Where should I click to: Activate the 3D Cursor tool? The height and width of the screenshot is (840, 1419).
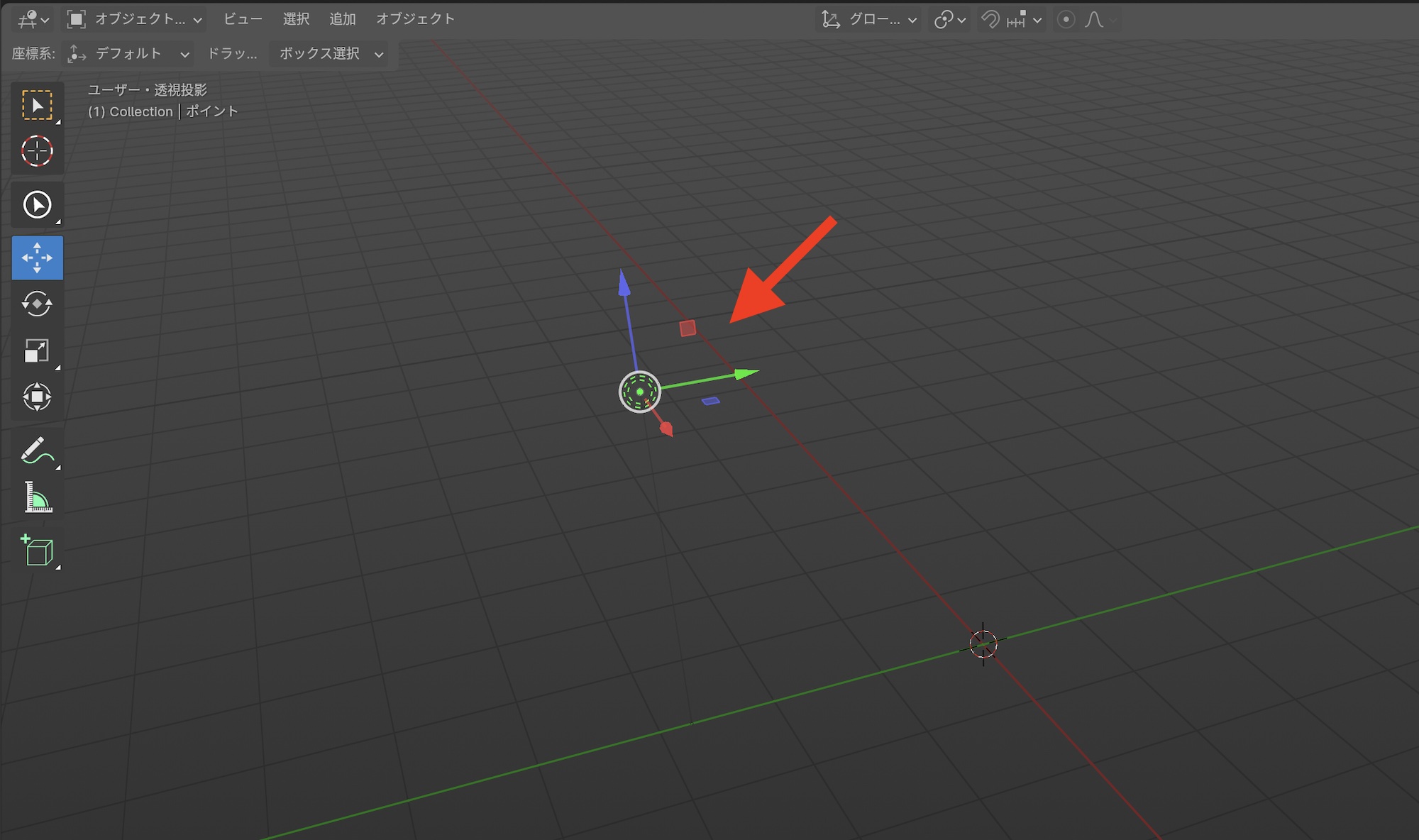point(37,151)
